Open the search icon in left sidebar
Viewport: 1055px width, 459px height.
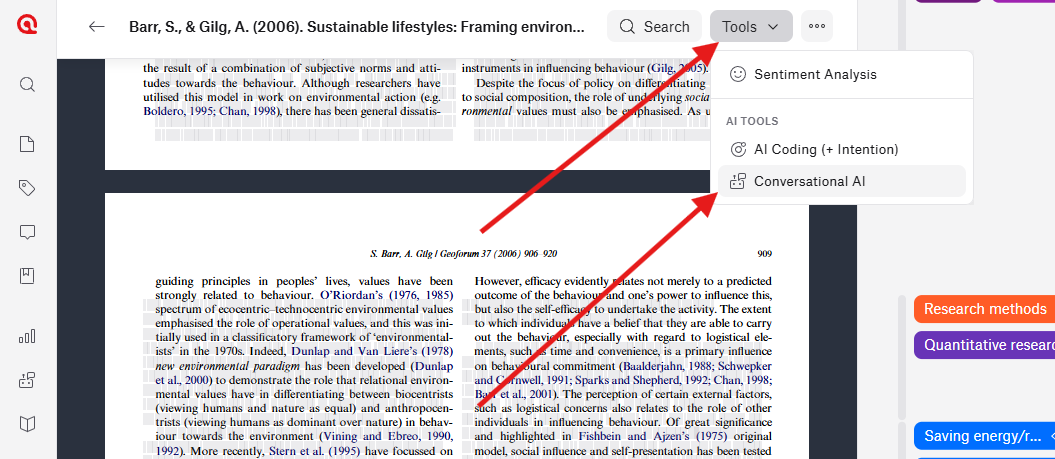(27, 84)
